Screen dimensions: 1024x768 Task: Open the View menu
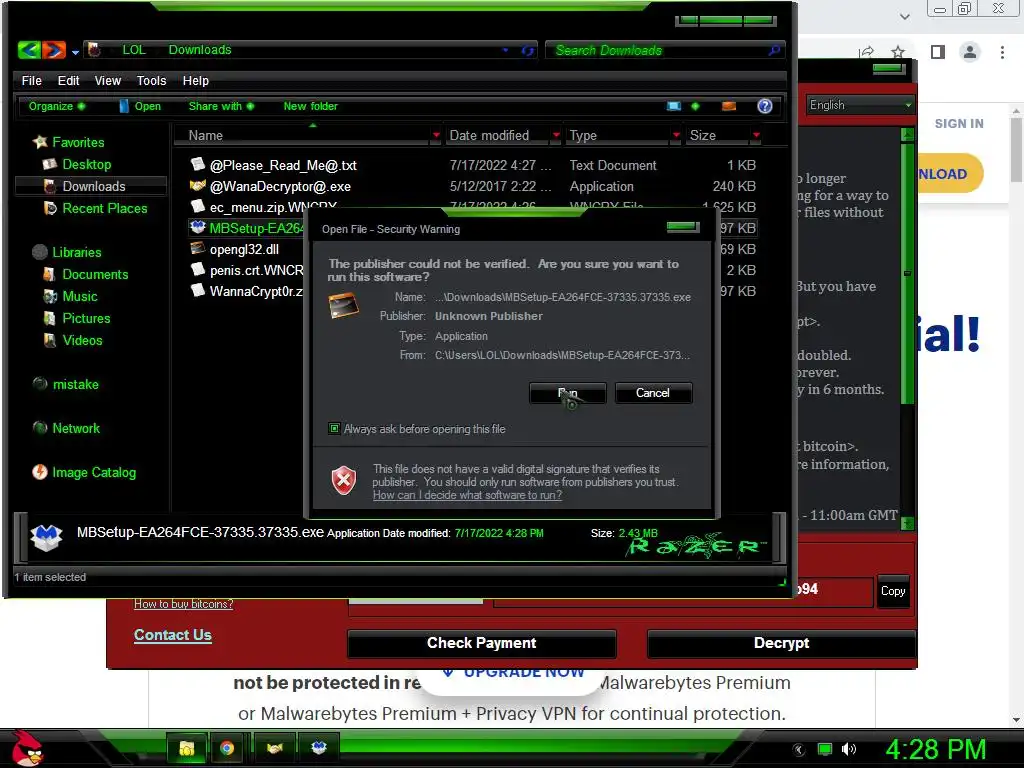[108, 80]
